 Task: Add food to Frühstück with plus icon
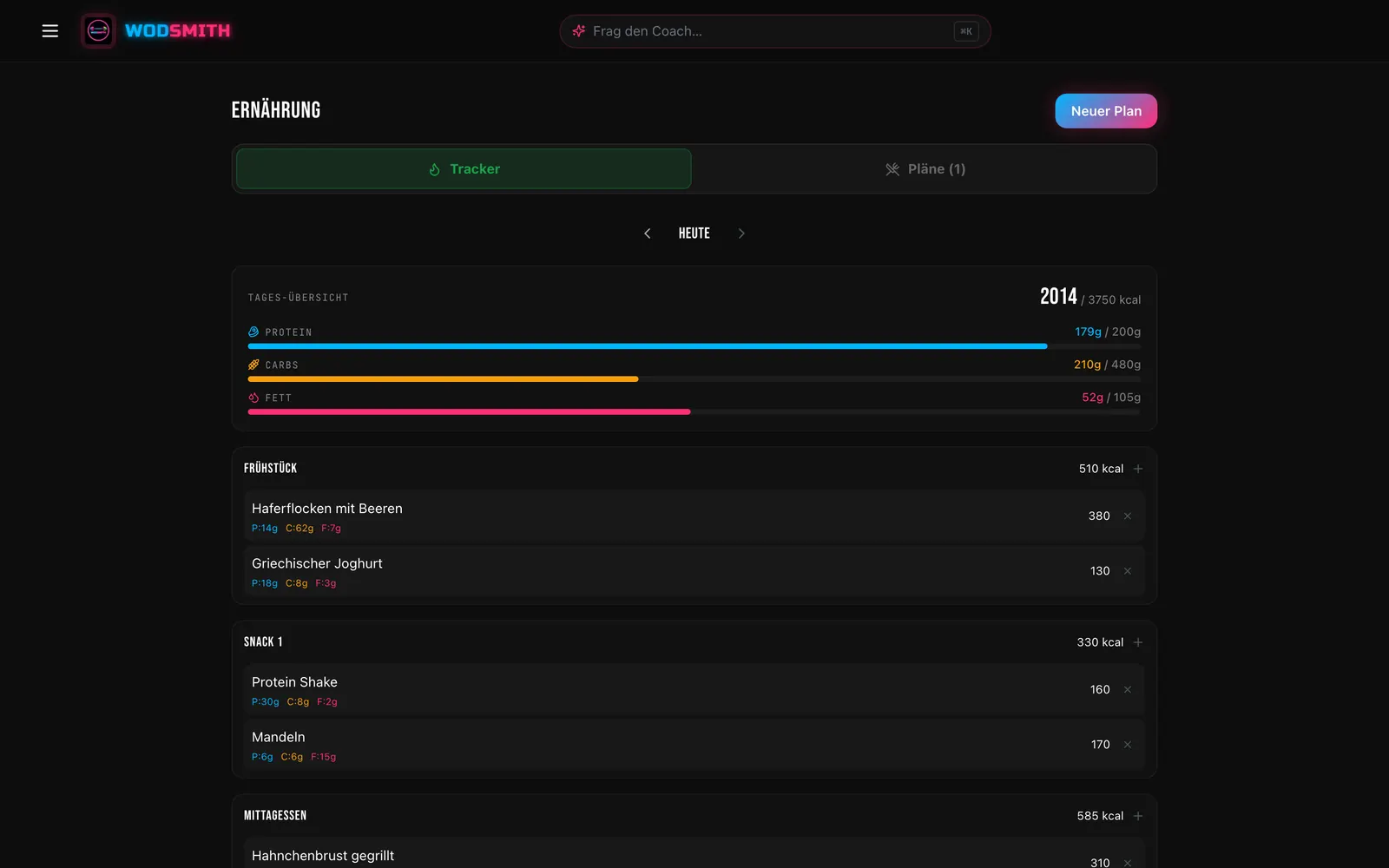pos(1138,469)
